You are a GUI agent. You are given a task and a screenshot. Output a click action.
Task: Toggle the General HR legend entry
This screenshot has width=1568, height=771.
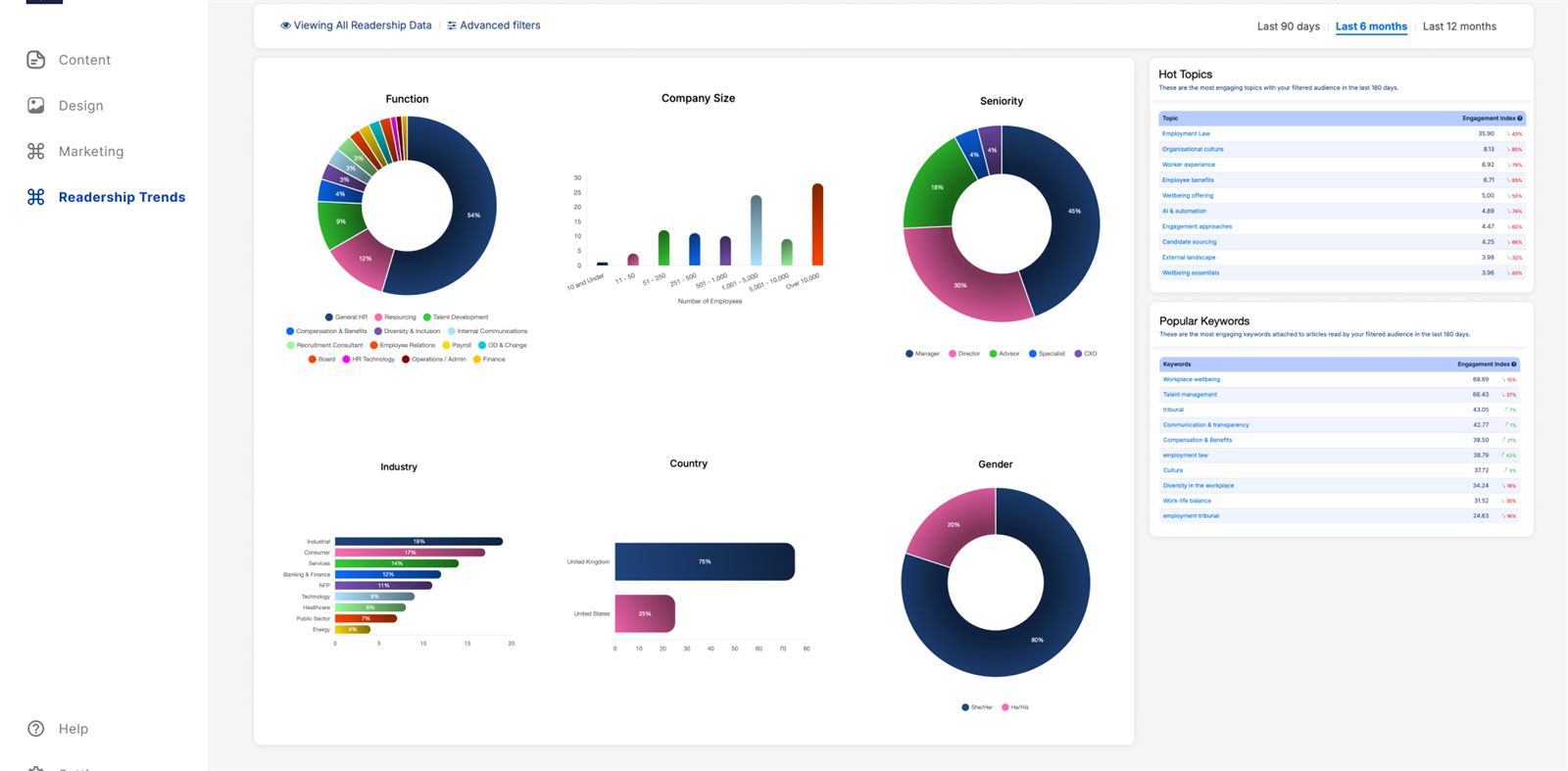[x=346, y=317]
